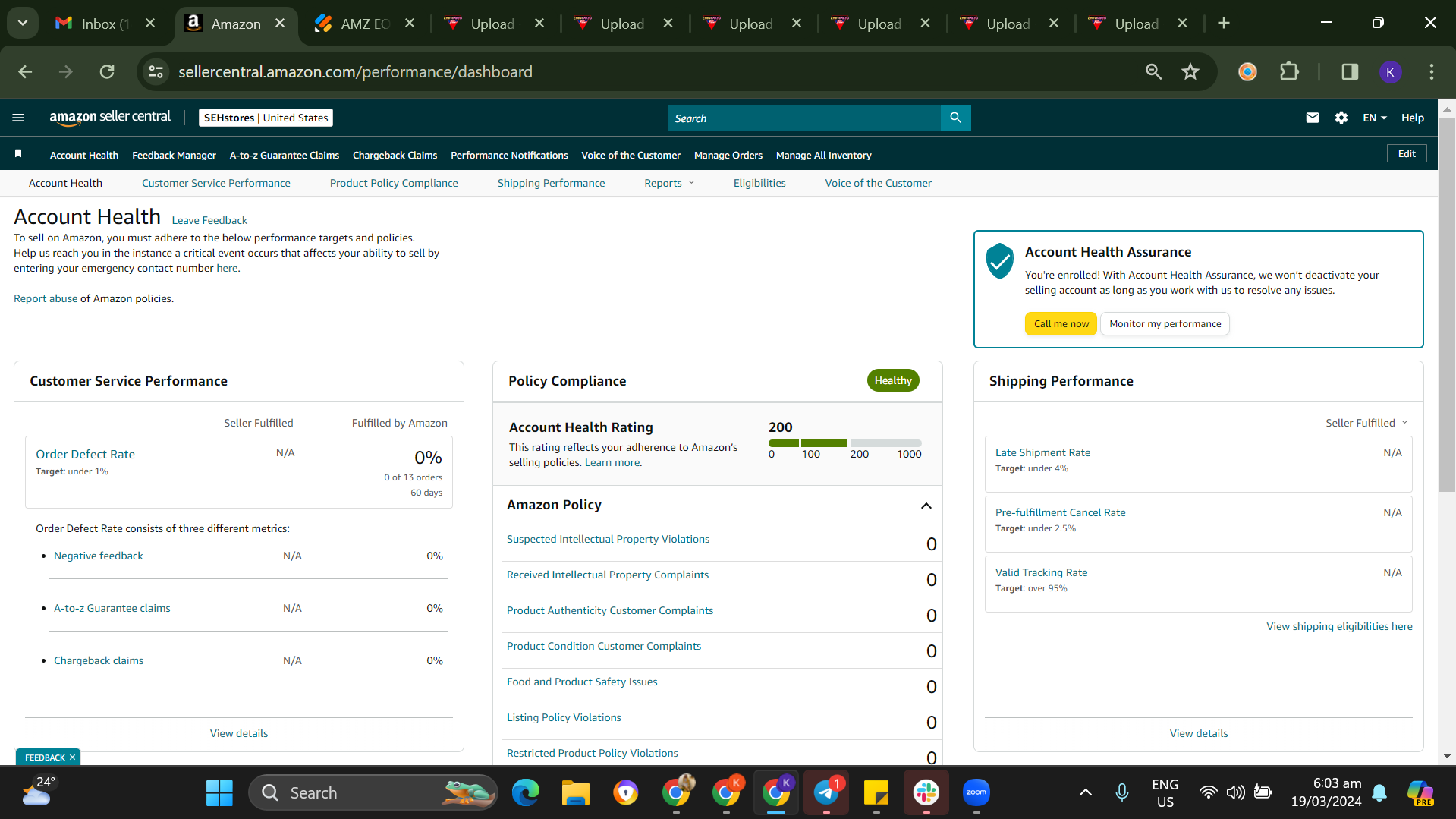Toggle the browser side panel icon

[x=1350, y=71]
